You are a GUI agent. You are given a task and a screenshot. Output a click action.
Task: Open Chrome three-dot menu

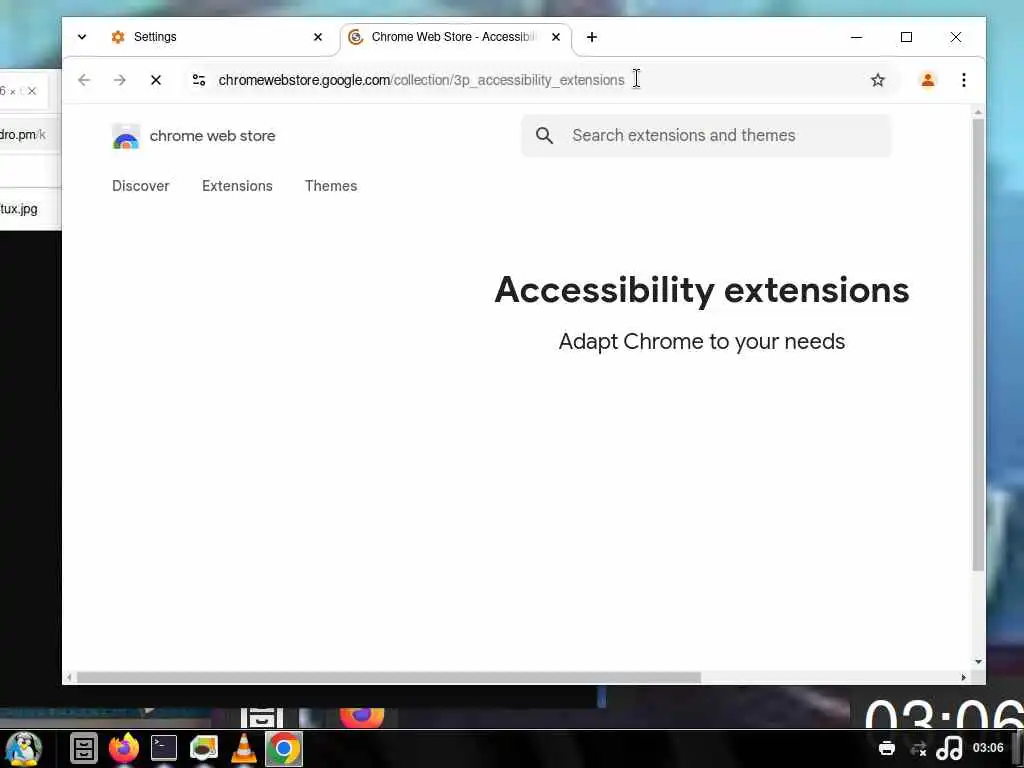964,80
